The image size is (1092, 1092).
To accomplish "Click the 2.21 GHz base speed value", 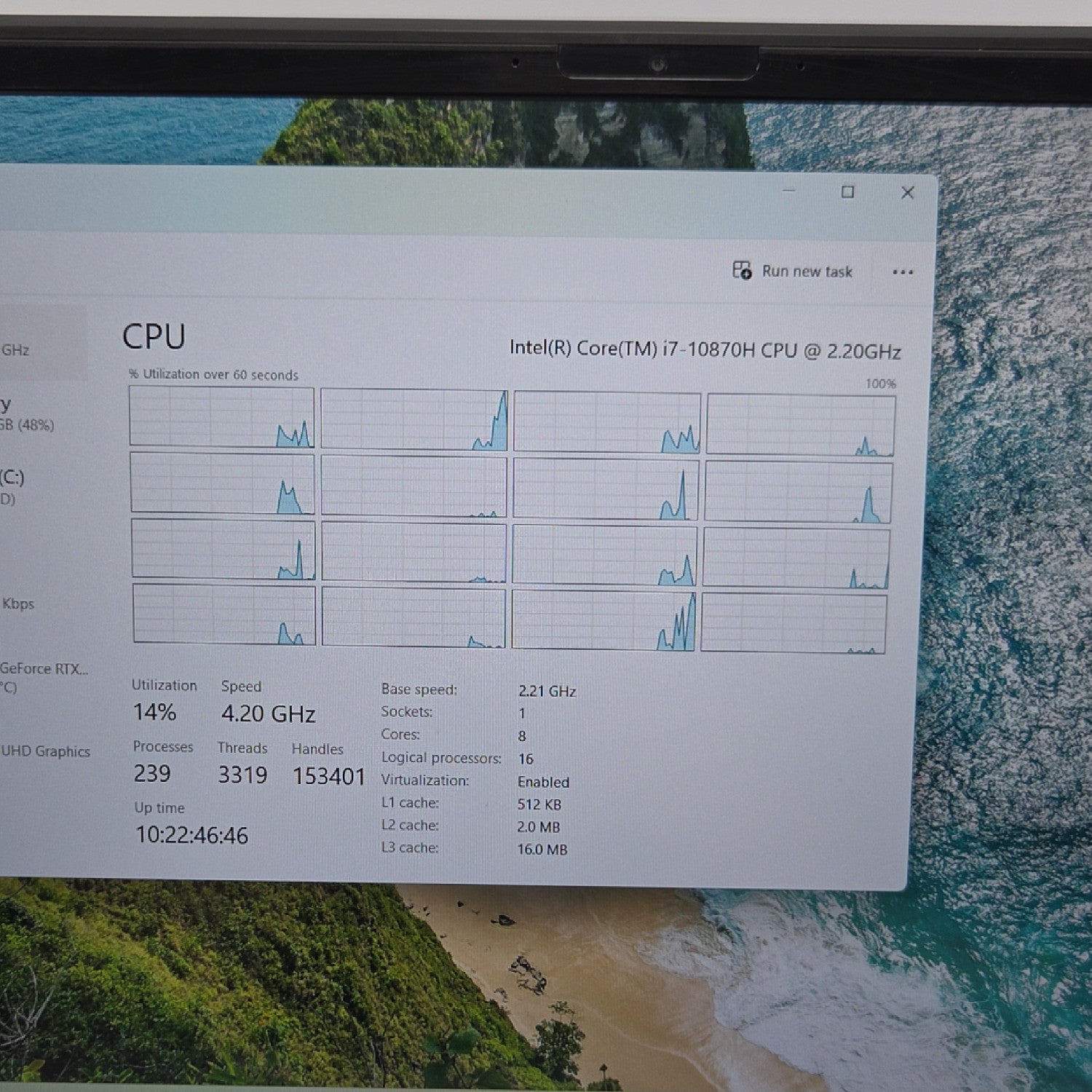I will 547,691.
